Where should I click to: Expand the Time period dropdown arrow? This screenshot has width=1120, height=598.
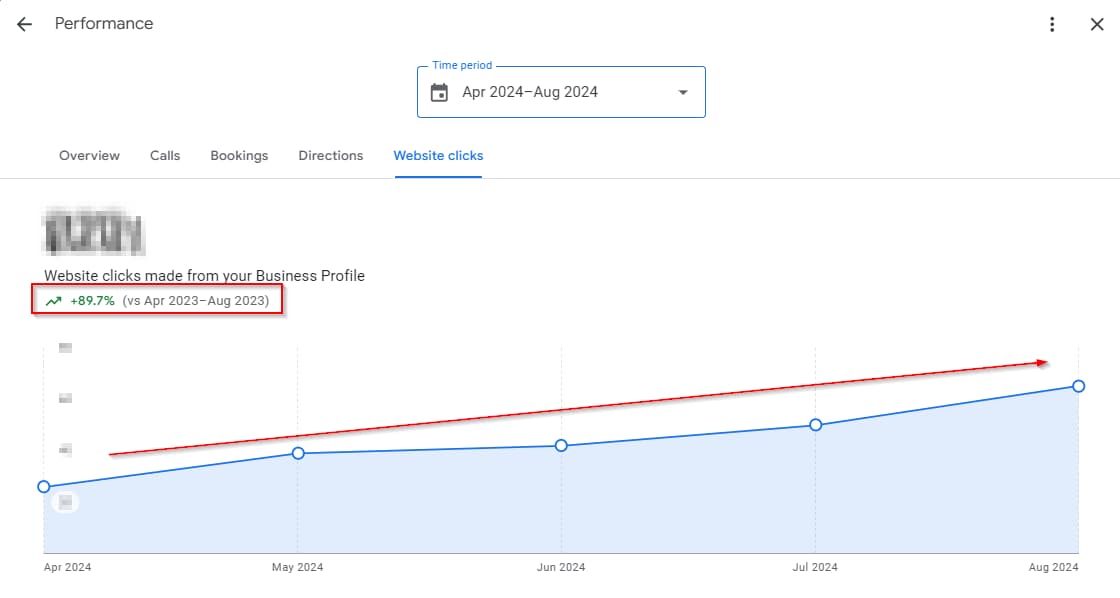683,93
